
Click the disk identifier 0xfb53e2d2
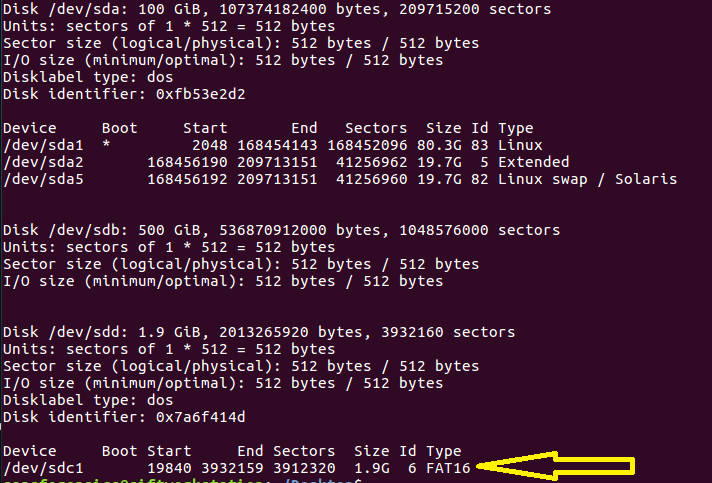[201, 94]
